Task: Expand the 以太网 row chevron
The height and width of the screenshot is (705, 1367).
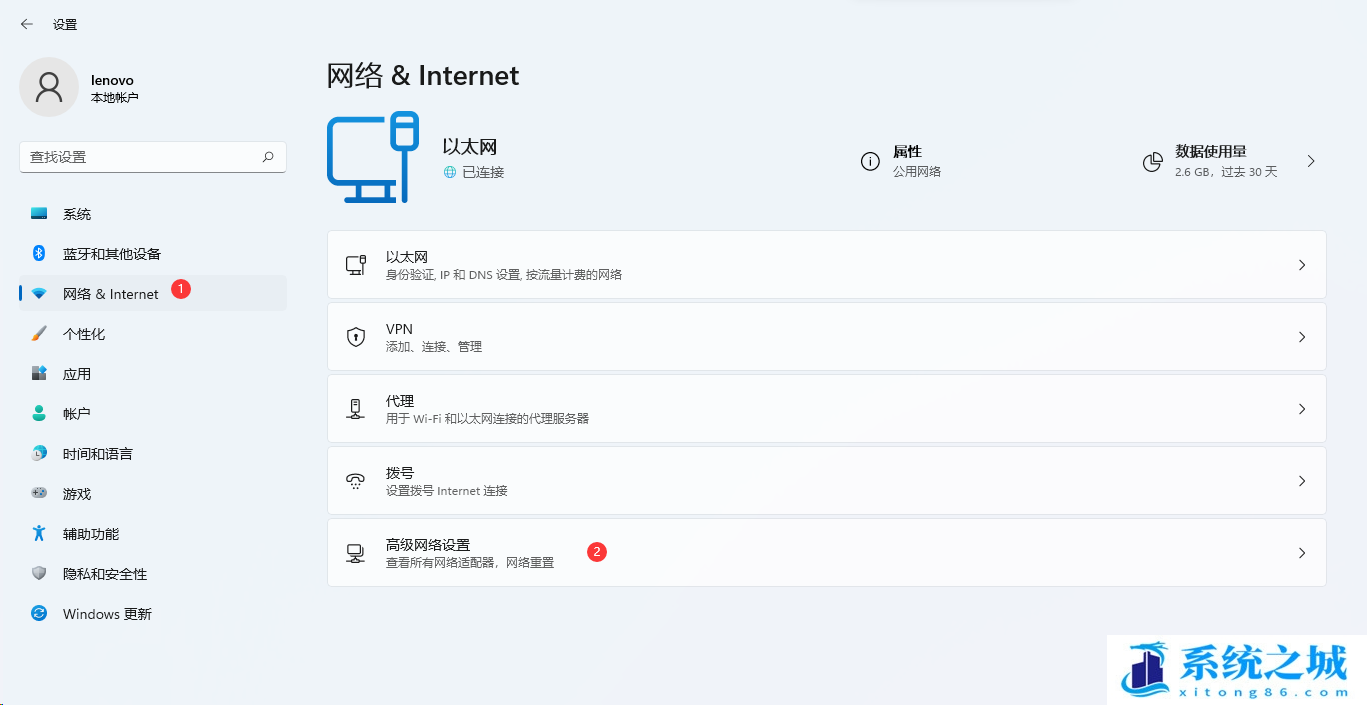Action: pos(1301,265)
